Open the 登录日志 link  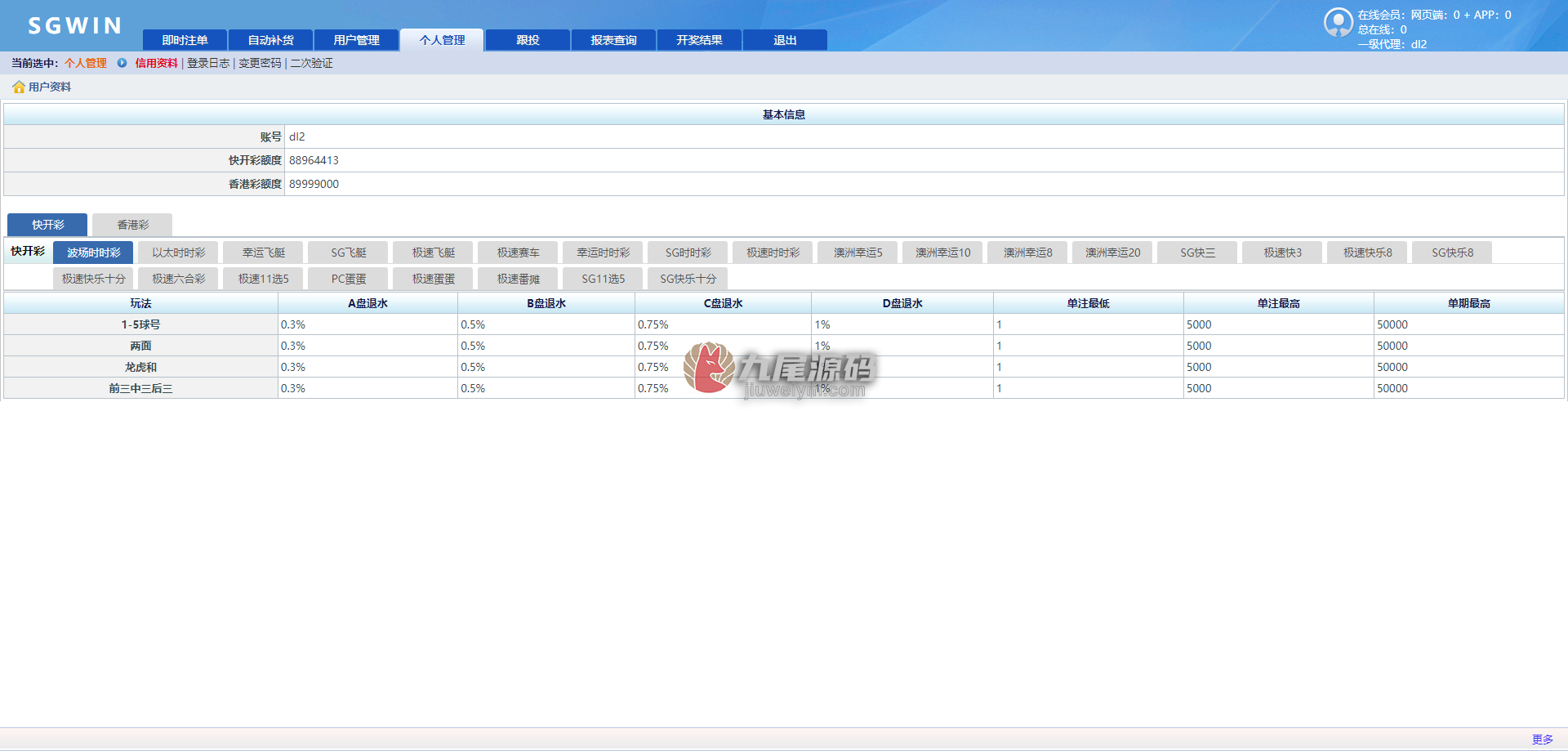coord(208,63)
